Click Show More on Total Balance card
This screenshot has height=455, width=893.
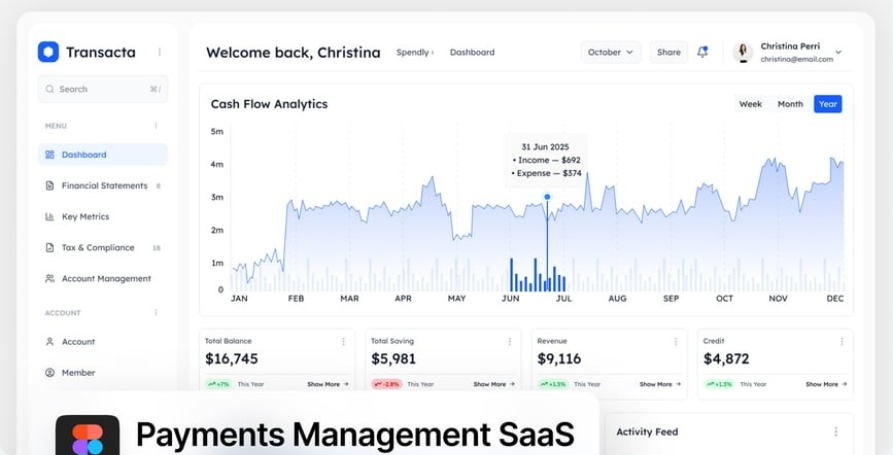coord(328,384)
